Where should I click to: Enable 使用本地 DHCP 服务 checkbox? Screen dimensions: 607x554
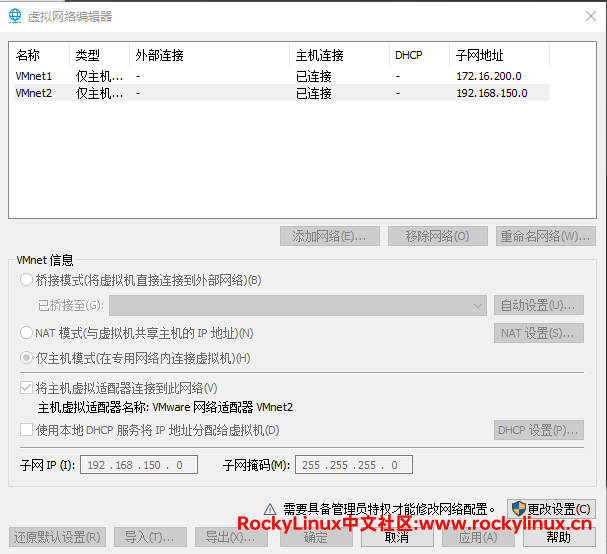[x=27, y=430]
